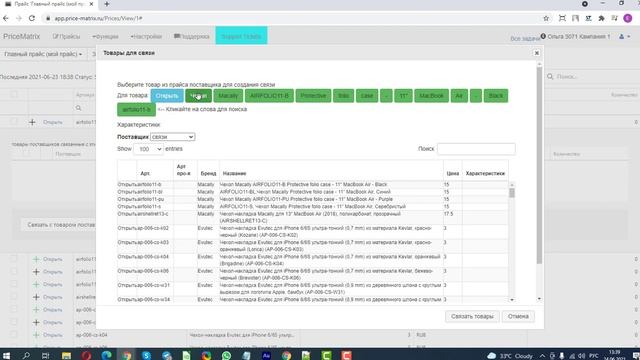This screenshot has width=640, height=360.
Task: Select the 'MacBook' search word tag
Action: click(x=431, y=96)
